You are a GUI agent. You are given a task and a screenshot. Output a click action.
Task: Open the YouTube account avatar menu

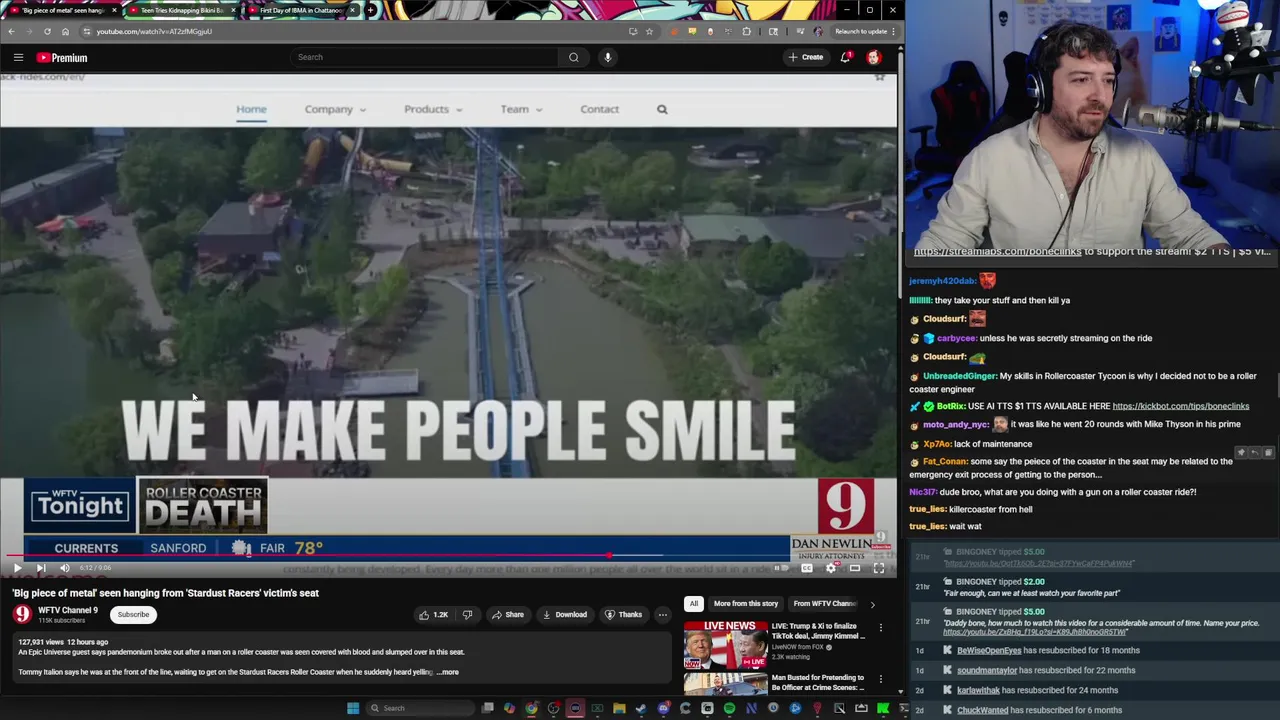874,57
